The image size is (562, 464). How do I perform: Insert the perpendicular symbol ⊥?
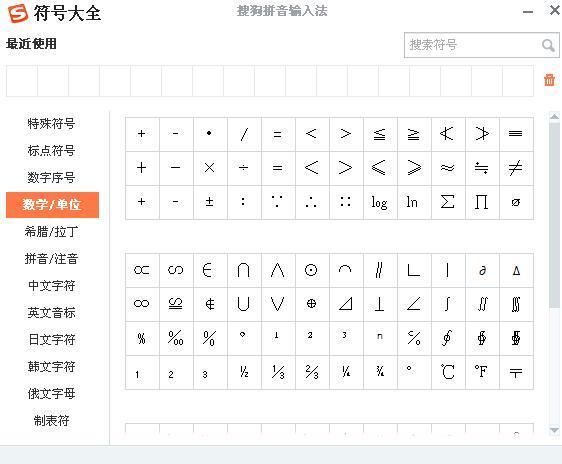pyautogui.click(x=380, y=304)
